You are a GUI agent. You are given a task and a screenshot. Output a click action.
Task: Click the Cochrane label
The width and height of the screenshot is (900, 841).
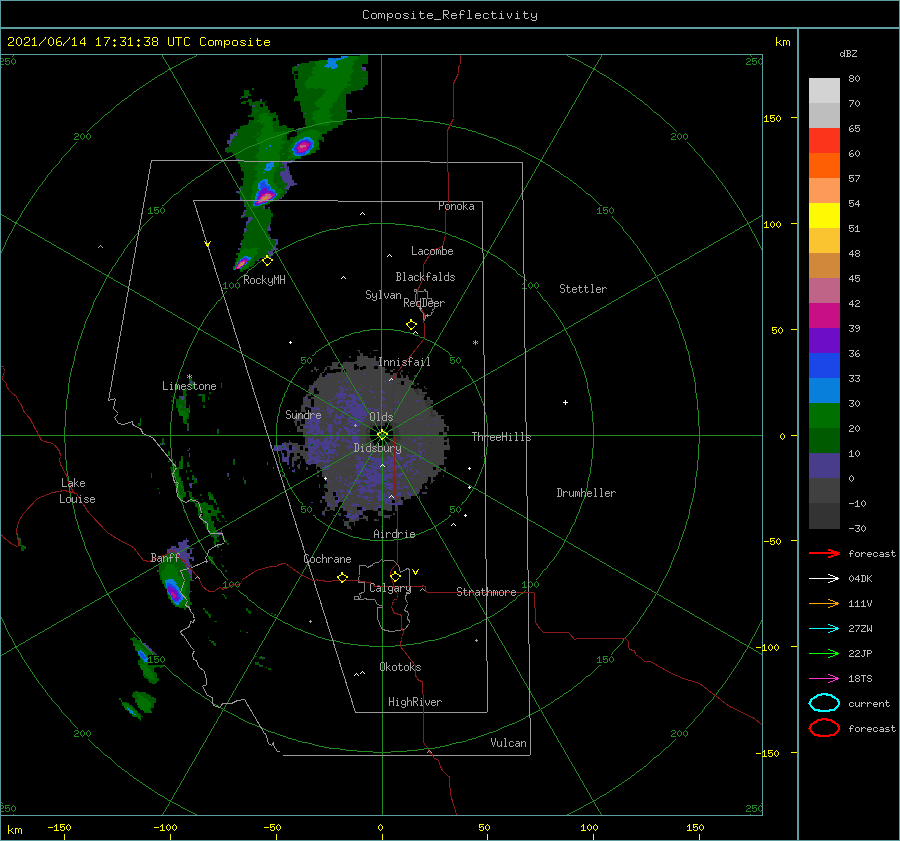coord(327,559)
